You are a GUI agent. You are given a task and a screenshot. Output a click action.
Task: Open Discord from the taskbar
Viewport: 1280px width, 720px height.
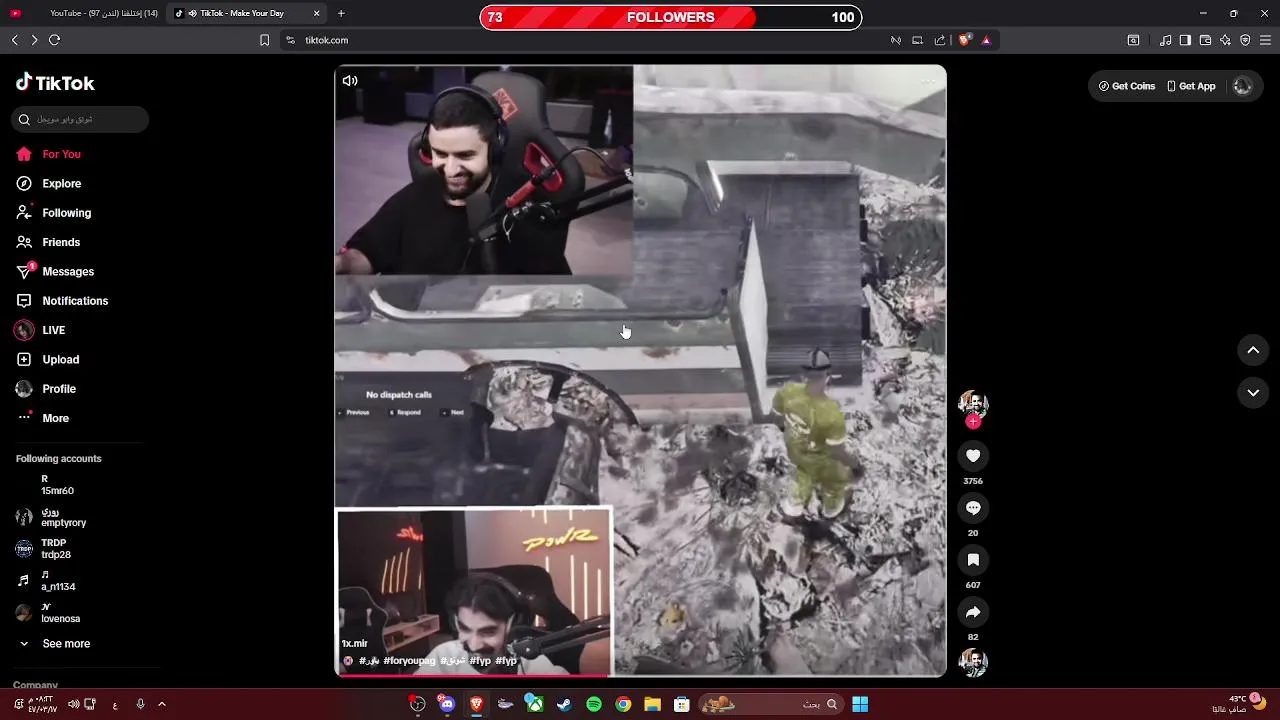click(447, 704)
